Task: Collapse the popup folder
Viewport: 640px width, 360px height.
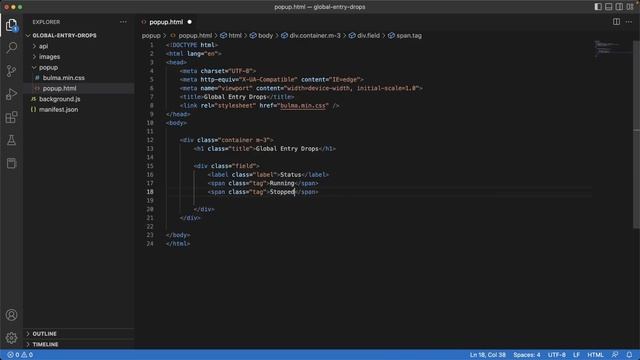Action: click(x=48, y=67)
